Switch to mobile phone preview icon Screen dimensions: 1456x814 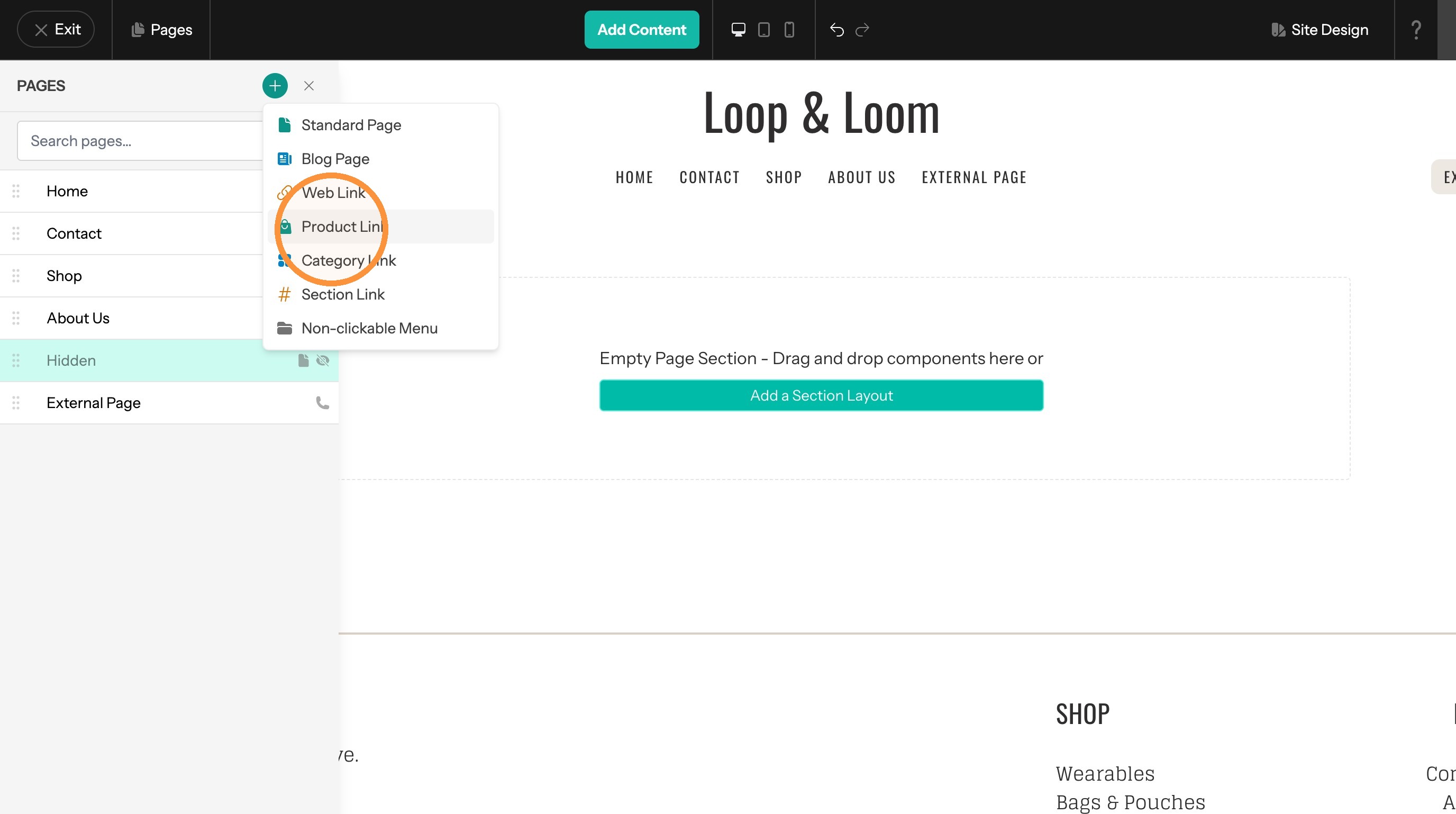pyautogui.click(x=789, y=30)
